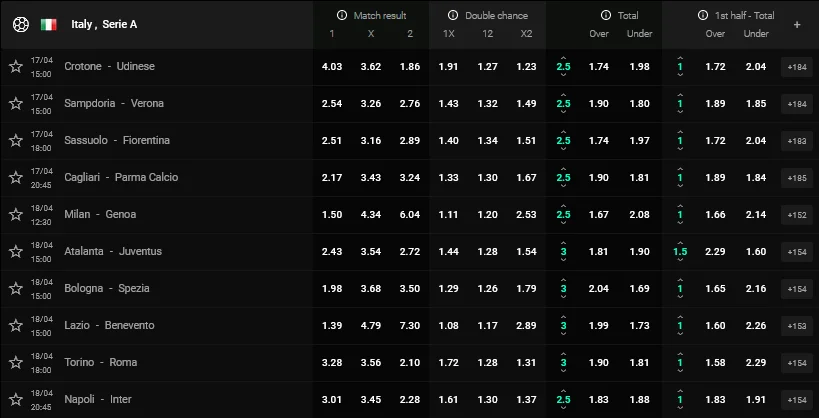Select Crotone home win odds 4.03
The image size is (819, 418).
[x=332, y=67]
